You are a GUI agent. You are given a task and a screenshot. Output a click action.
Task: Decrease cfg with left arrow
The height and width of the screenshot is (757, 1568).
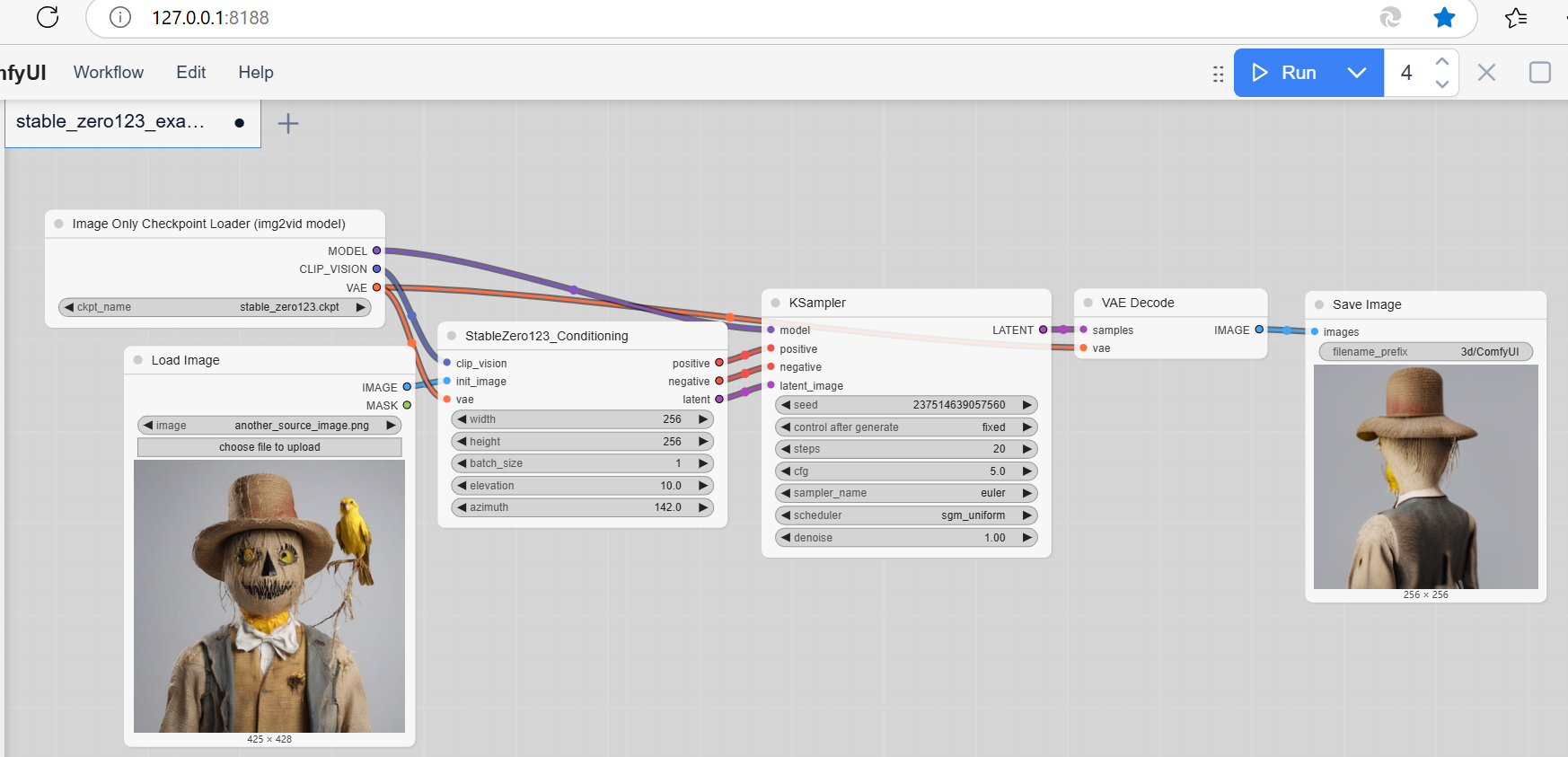click(786, 471)
